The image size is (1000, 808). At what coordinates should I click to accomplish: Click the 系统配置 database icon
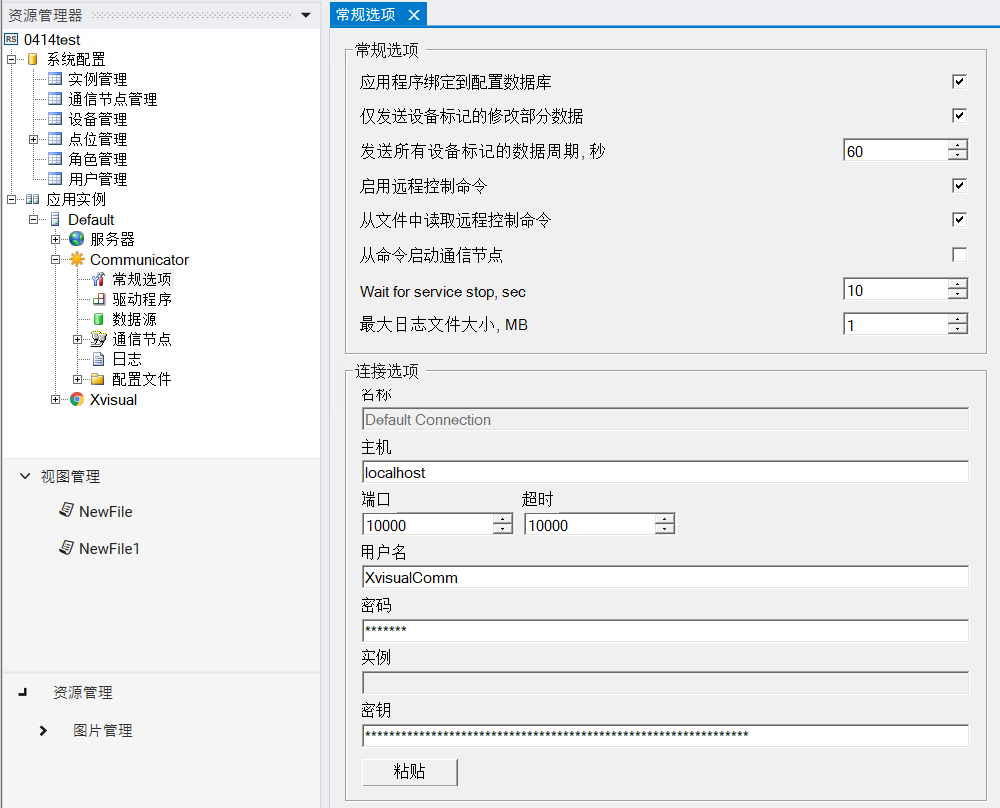pyautogui.click(x=33, y=59)
